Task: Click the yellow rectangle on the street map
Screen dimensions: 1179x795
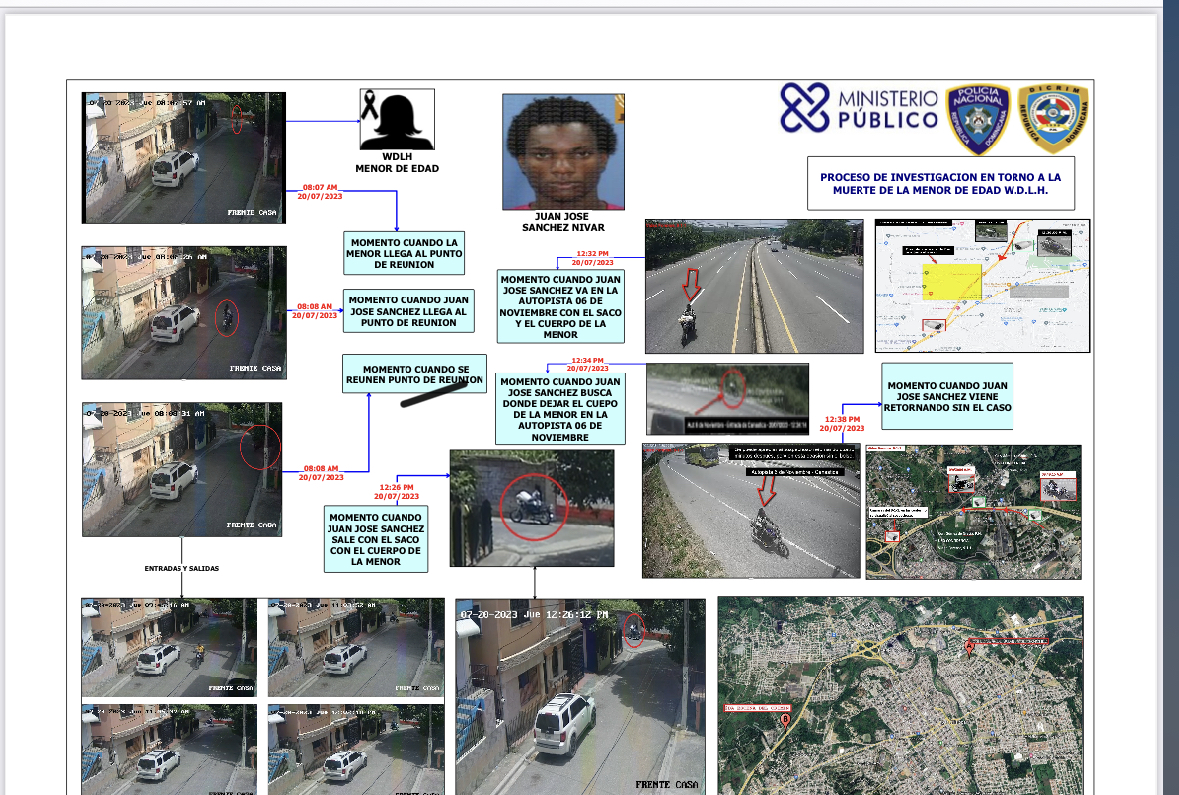Action: (x=952, y=282)
